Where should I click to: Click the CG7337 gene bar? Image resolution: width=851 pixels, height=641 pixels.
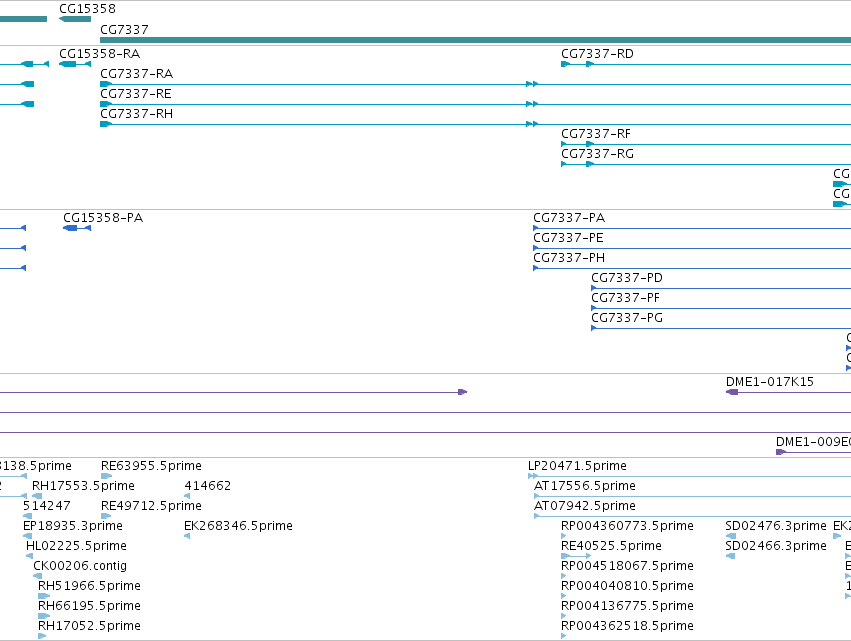475,40
